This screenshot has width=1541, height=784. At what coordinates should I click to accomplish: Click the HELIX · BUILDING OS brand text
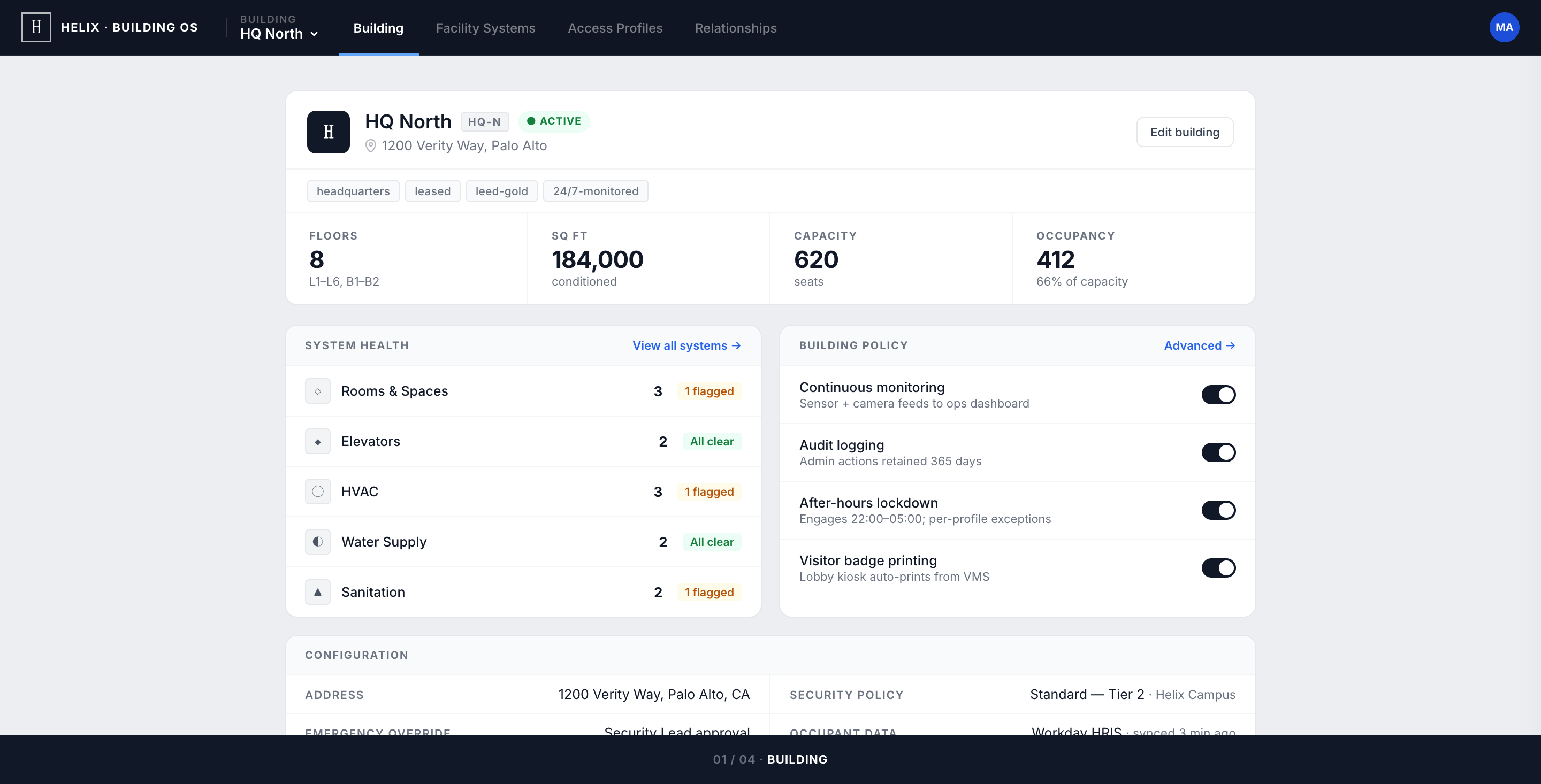coord(129,27)
